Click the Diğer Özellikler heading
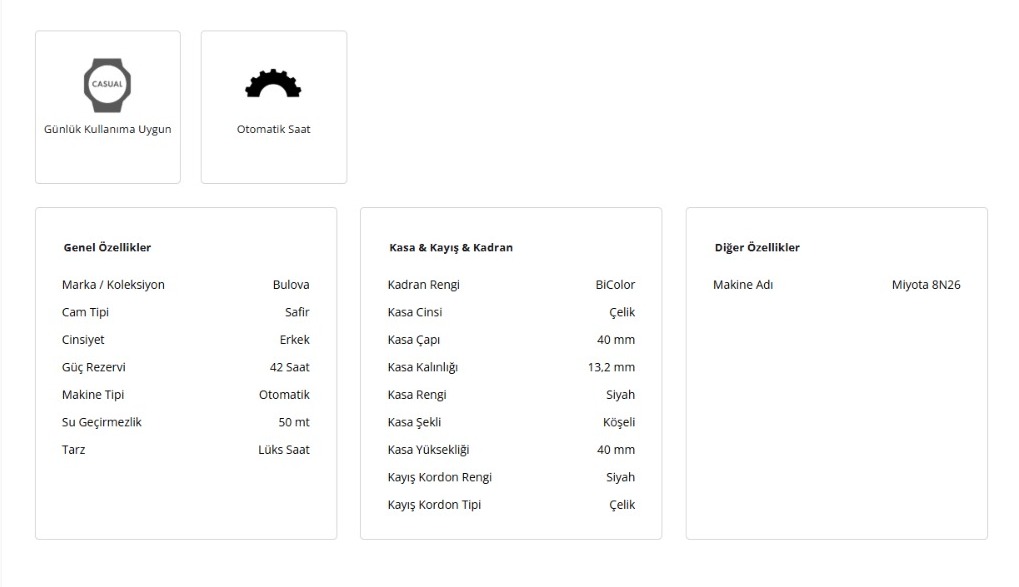The image size is (1019, 587). coord(757,247)
